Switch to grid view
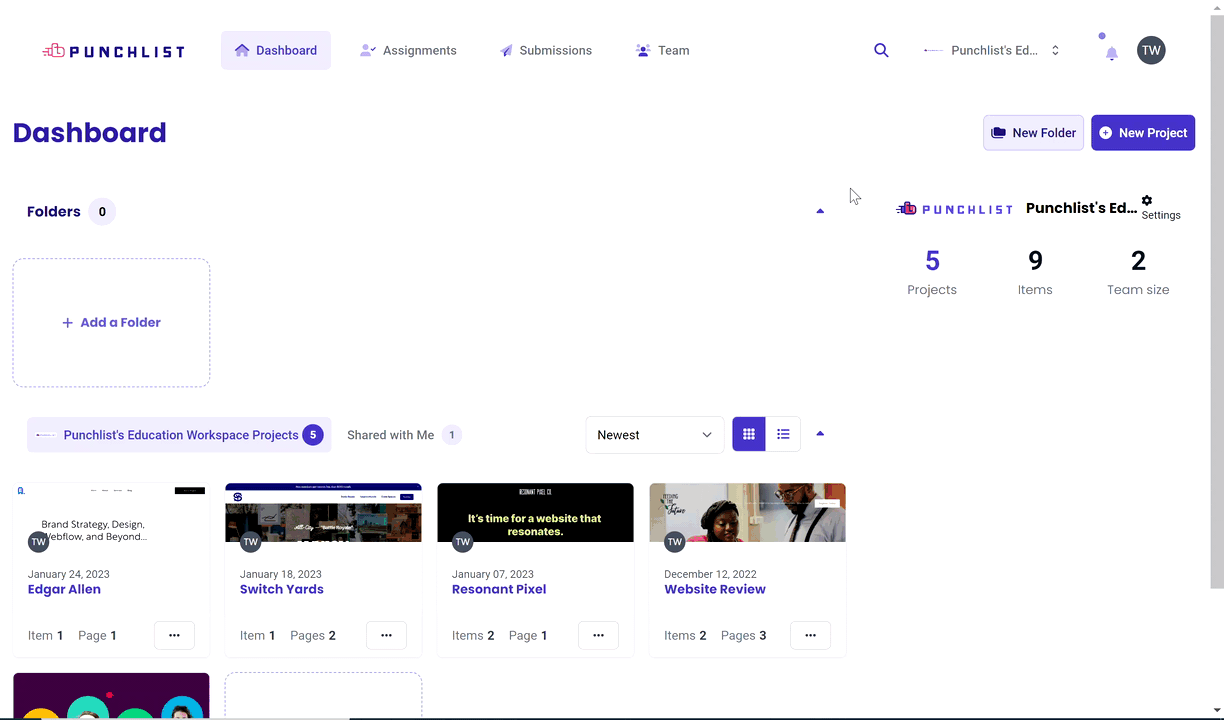 coord(749,434)
